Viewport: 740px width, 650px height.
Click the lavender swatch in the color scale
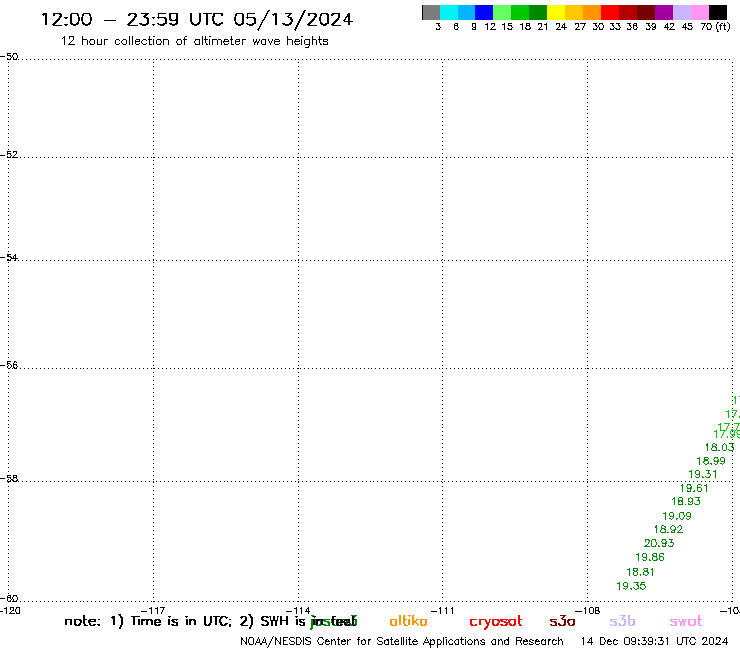click(x=682, y=12)
